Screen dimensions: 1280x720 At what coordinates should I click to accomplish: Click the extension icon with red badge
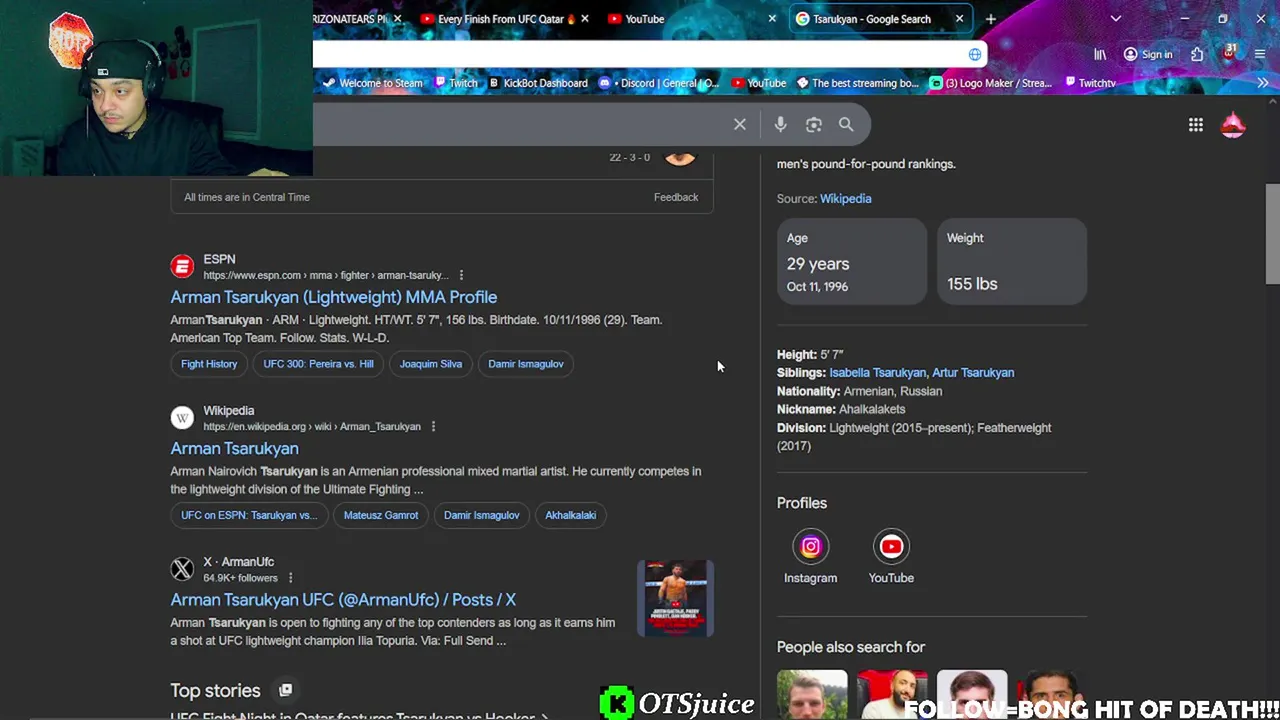(1229, 54)
